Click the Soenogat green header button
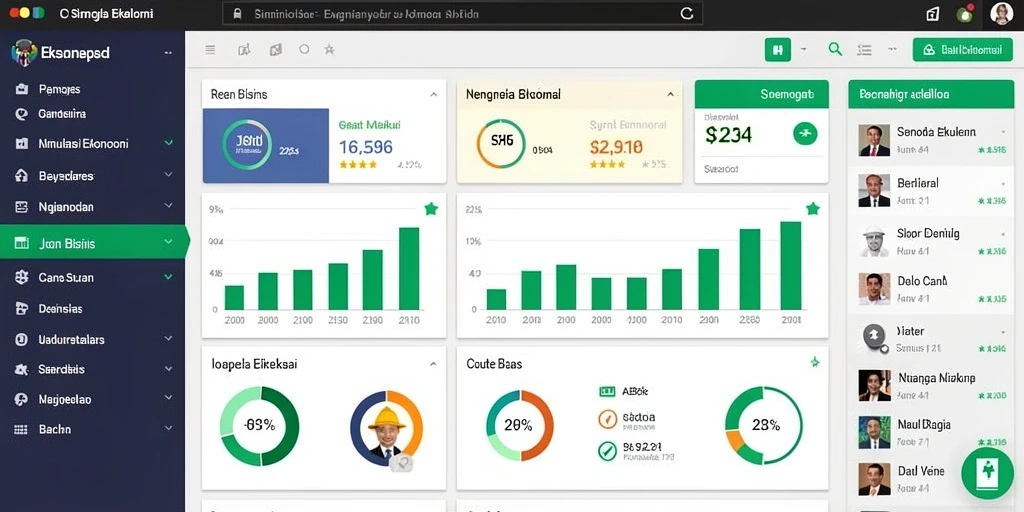Image resolution: width=1024 pixels, height=512 pixels. [x=761, y=95]
